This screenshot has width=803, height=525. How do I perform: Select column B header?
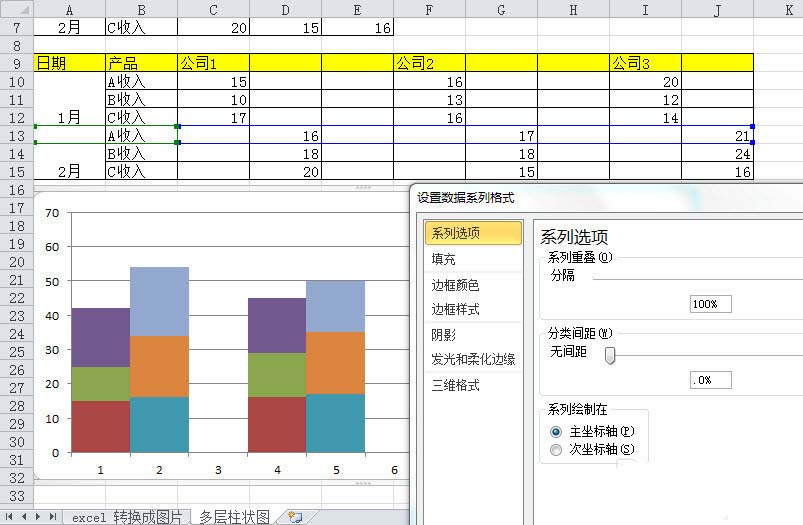141,9
